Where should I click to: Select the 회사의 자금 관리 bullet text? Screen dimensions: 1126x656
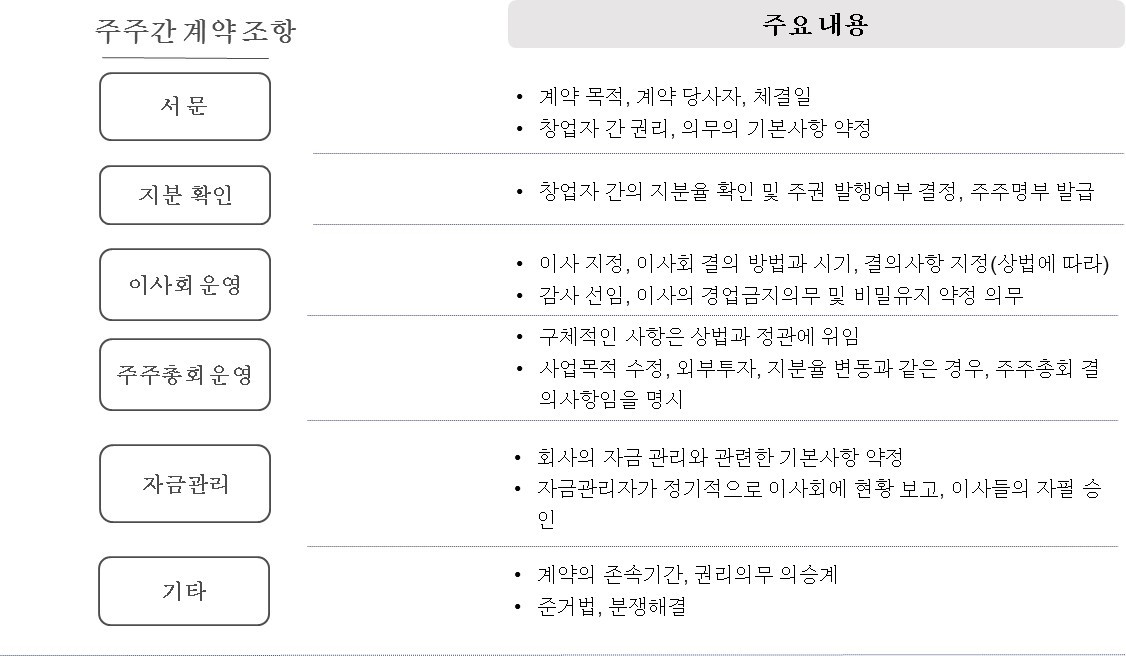[x=720, y=458]
